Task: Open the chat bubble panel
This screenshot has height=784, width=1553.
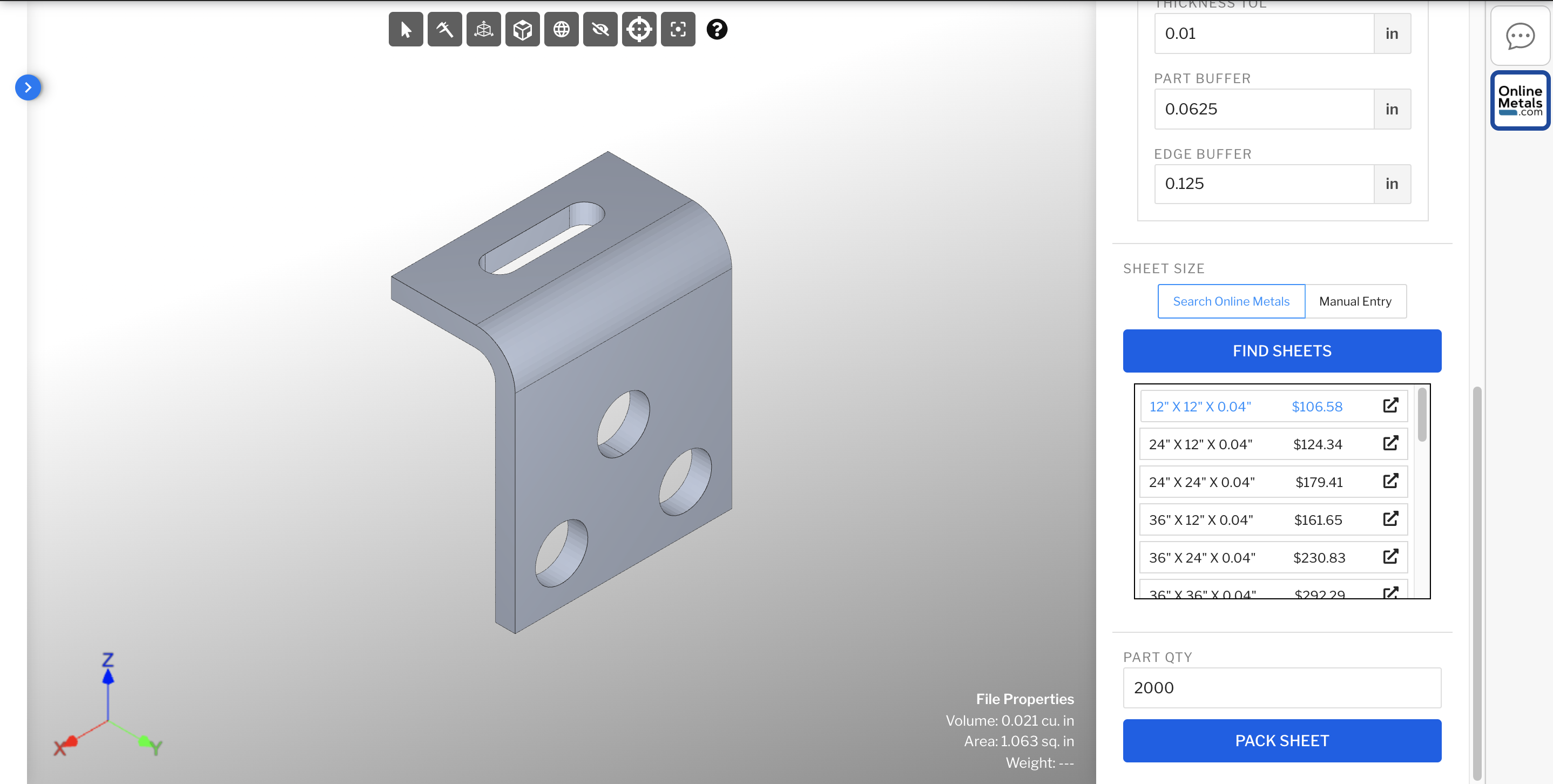Action: [1520, 36]
